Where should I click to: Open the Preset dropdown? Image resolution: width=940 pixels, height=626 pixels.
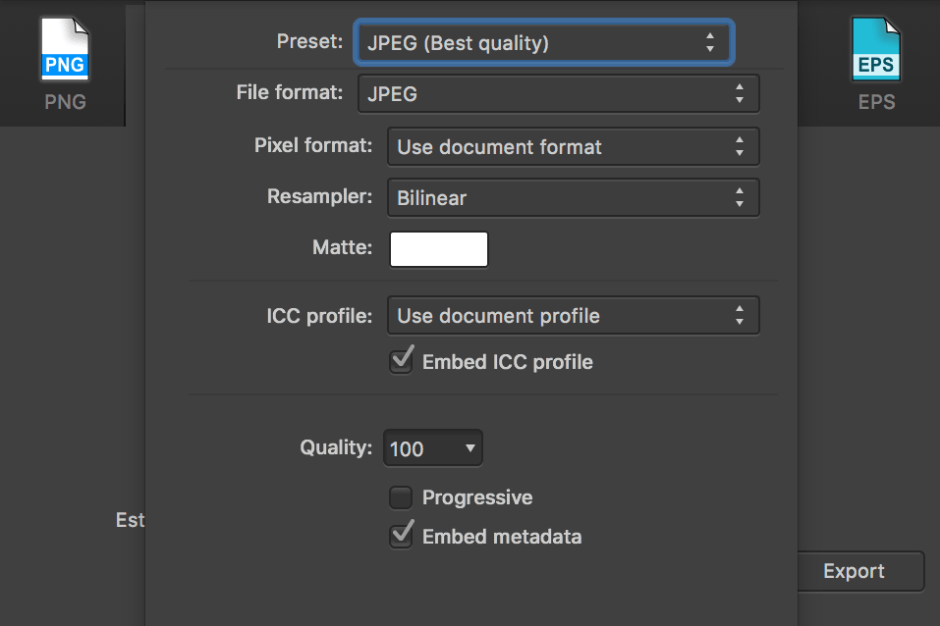click(543, 43)
